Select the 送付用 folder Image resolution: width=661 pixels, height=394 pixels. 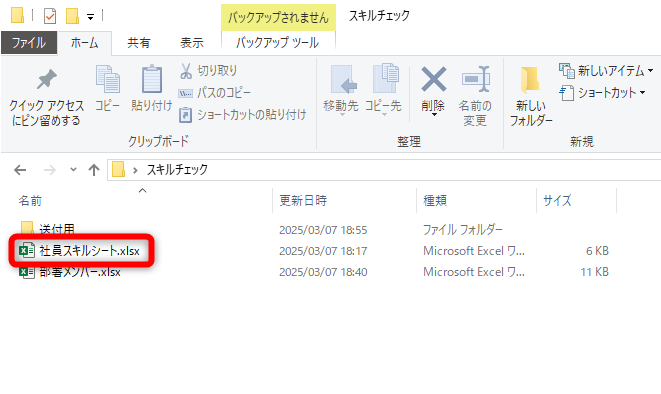[x=57, y=229]
